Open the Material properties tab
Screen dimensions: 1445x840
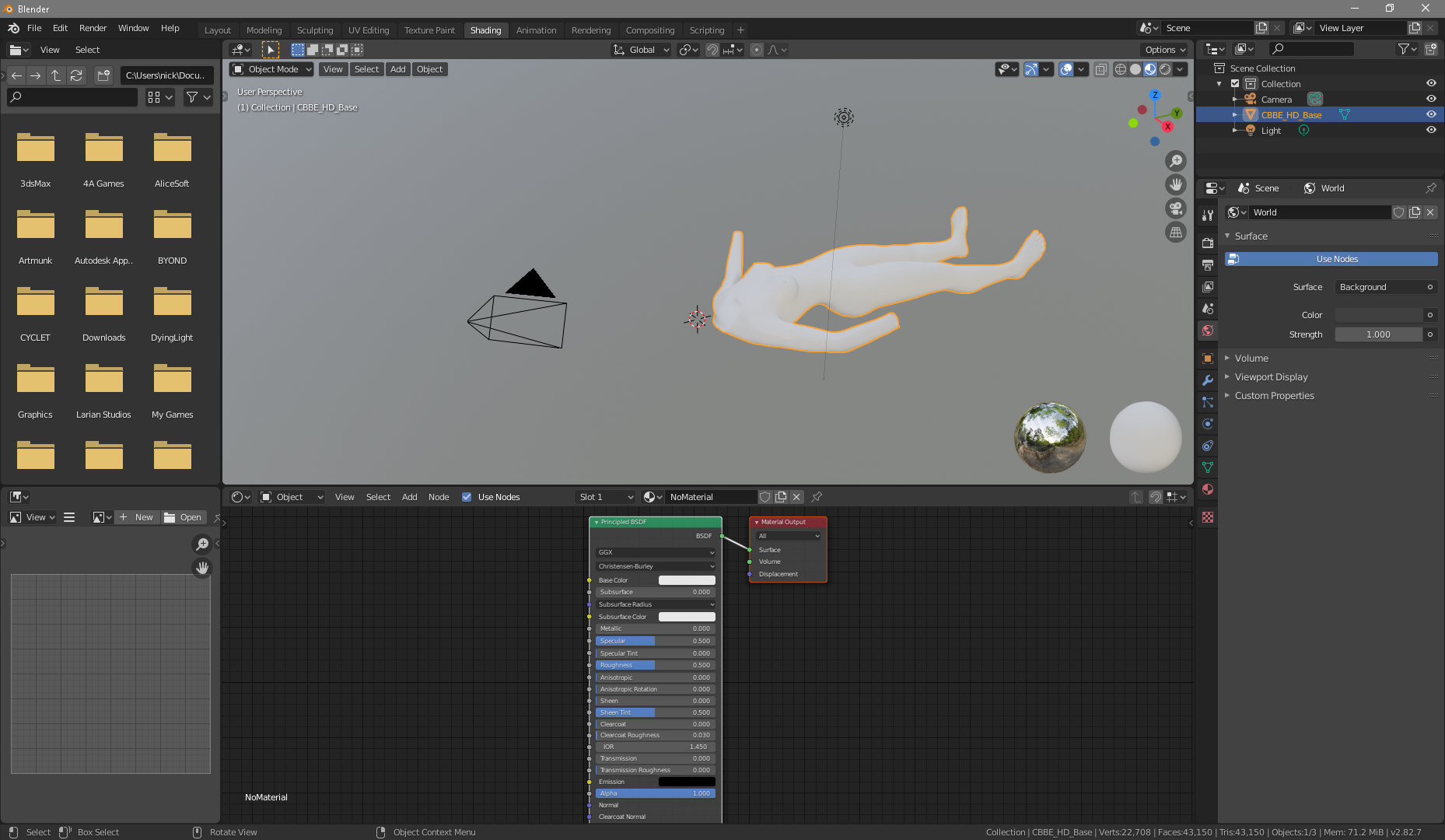click(x=1207, y=489)
